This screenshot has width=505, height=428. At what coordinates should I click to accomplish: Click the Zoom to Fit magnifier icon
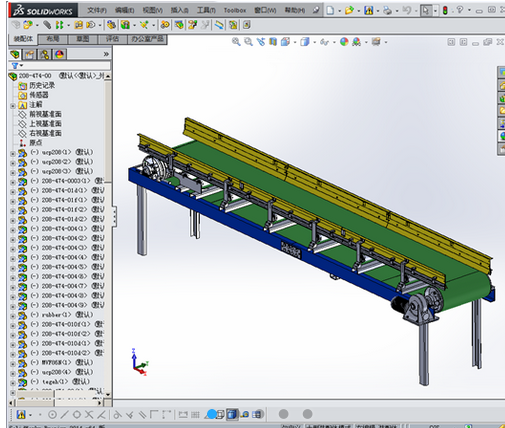coord(236,42)
